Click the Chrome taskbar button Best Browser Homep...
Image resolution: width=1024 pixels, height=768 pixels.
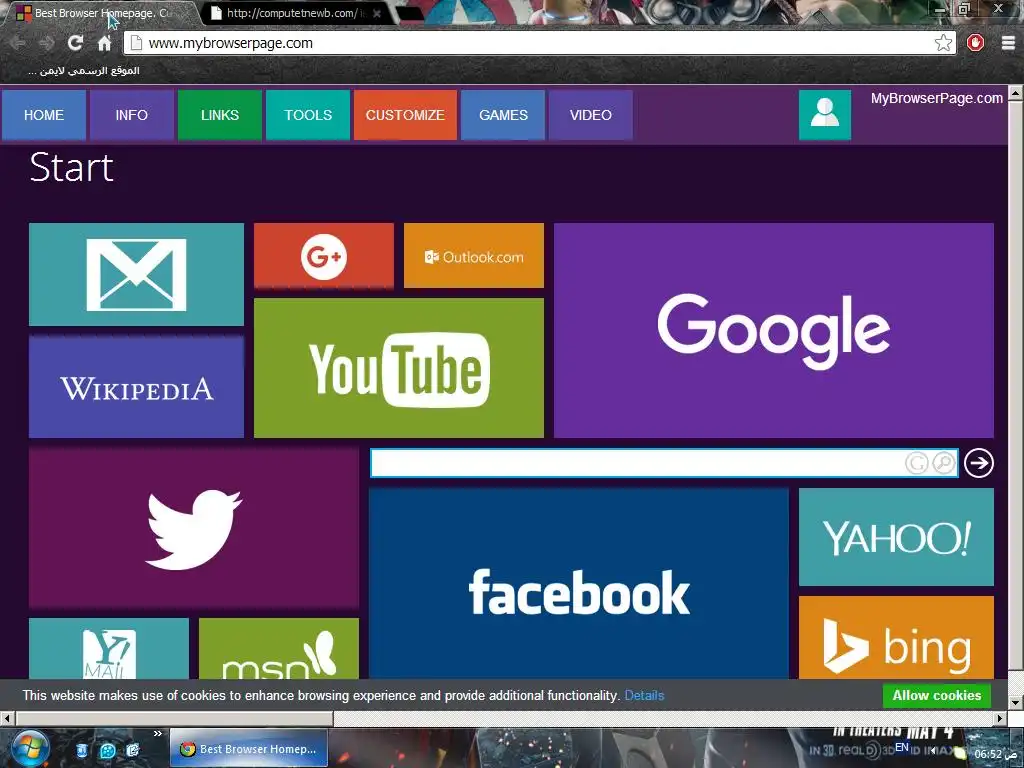249,749
